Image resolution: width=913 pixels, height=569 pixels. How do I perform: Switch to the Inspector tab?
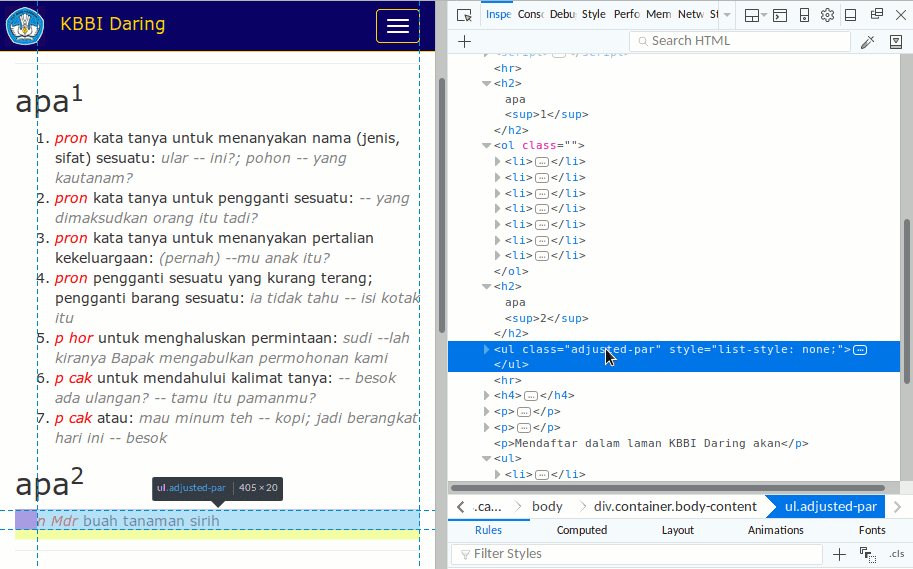[x=498, y=15]
